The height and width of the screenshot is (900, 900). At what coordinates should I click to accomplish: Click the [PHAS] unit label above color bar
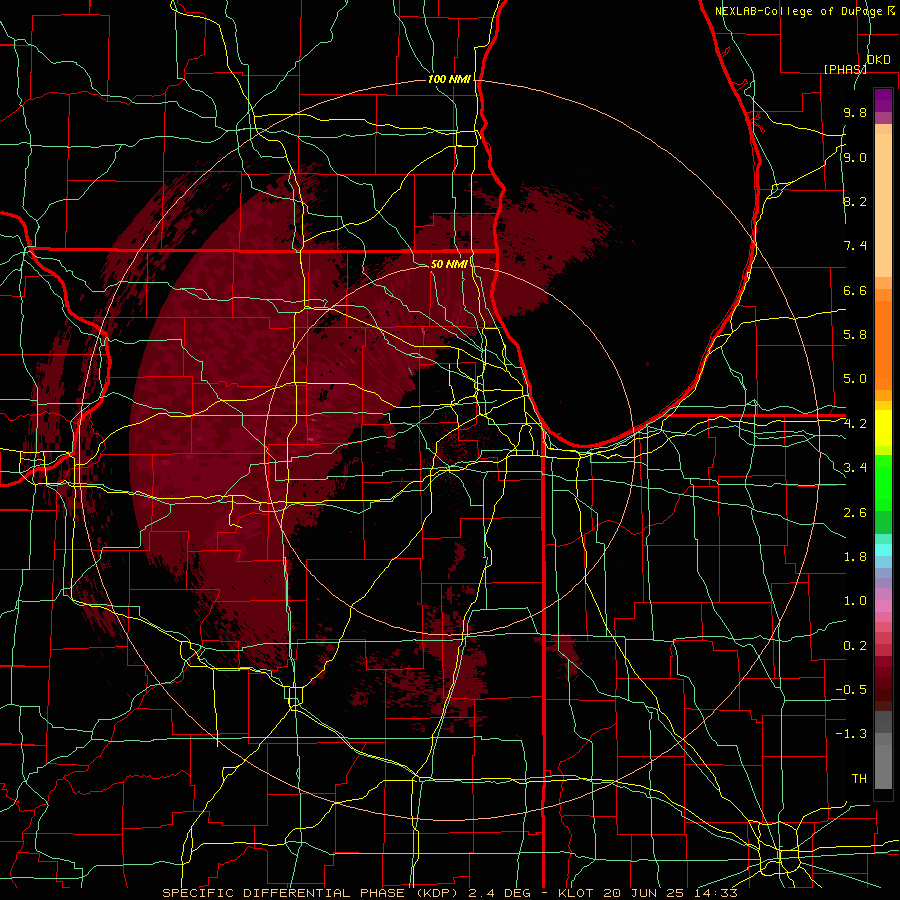[x=845, y=69]
